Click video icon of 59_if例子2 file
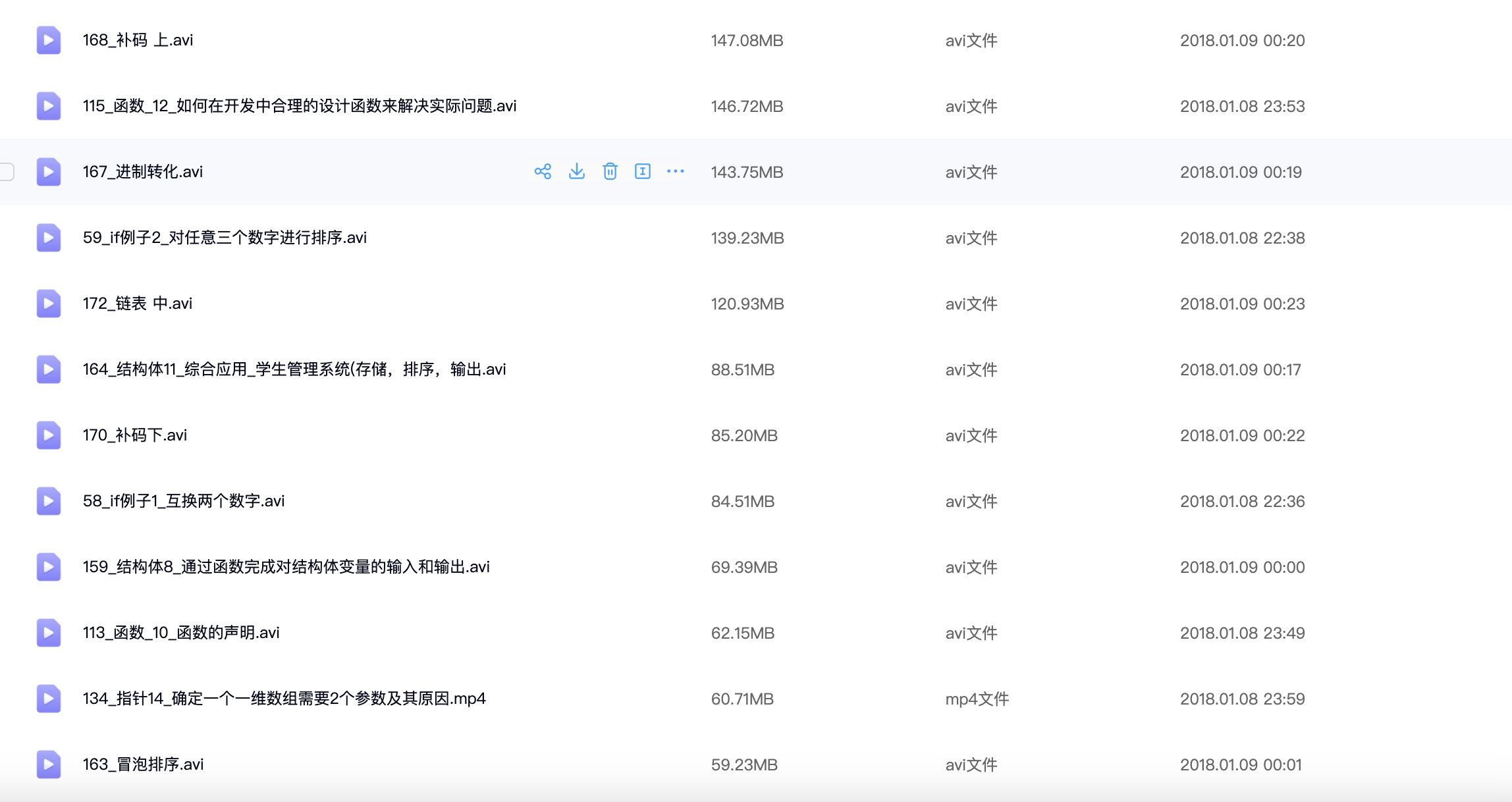 [x=48, y=238]
